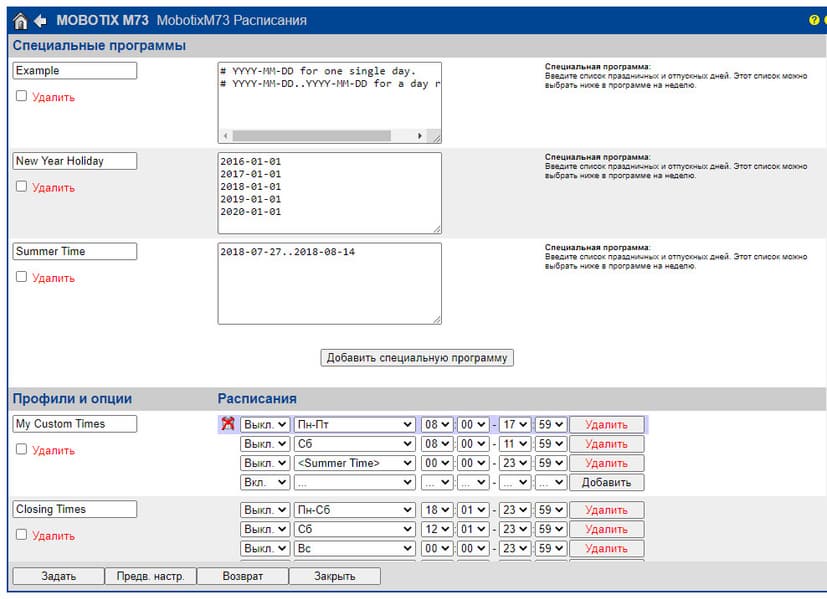Go to the camera home page icon
This screenshot has height=599, width=827.
coord(20,21)
